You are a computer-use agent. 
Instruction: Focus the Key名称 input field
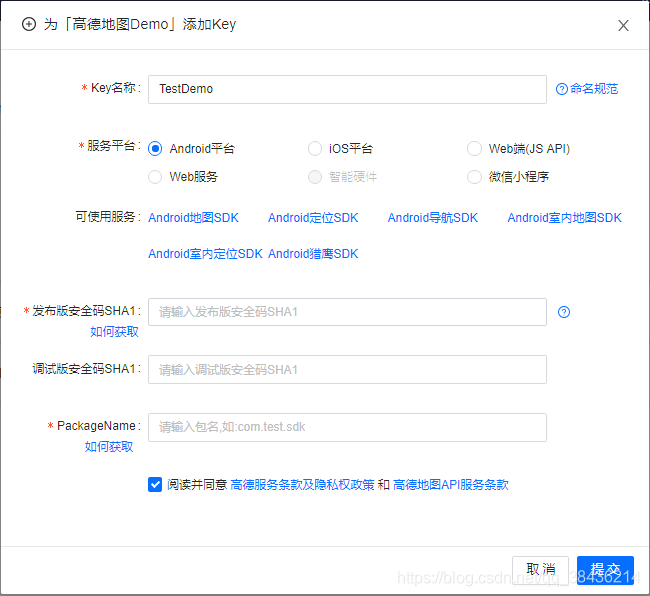point(347,89)
